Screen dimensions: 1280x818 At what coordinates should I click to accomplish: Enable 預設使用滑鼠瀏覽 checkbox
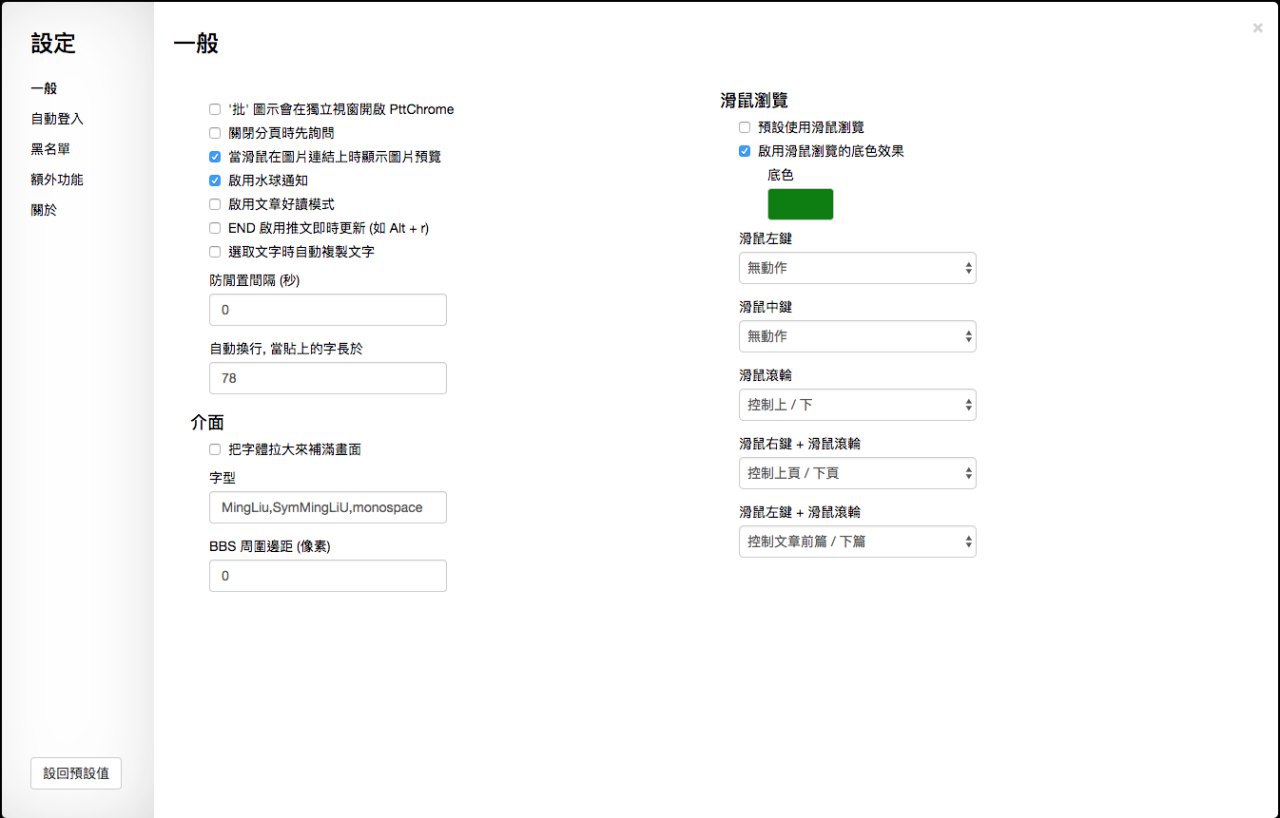tap(744, 127)
